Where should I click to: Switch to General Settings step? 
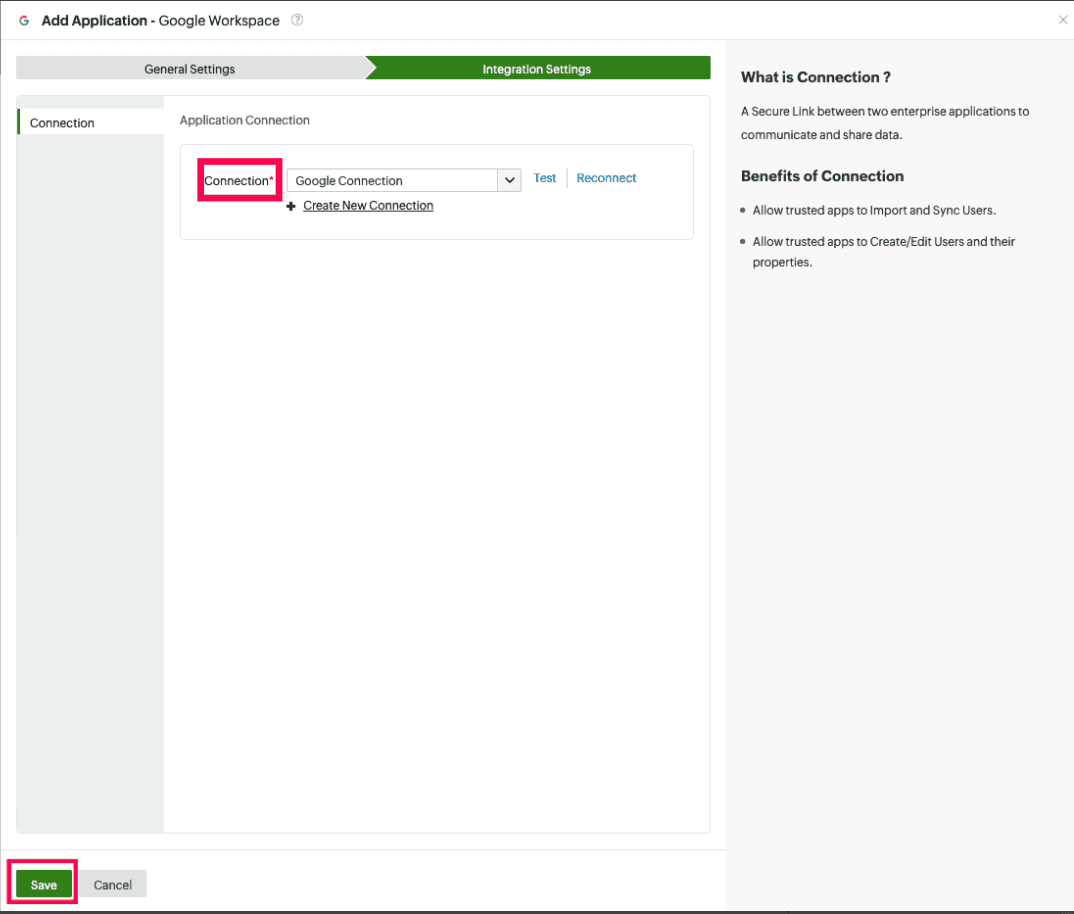point(190,69)
